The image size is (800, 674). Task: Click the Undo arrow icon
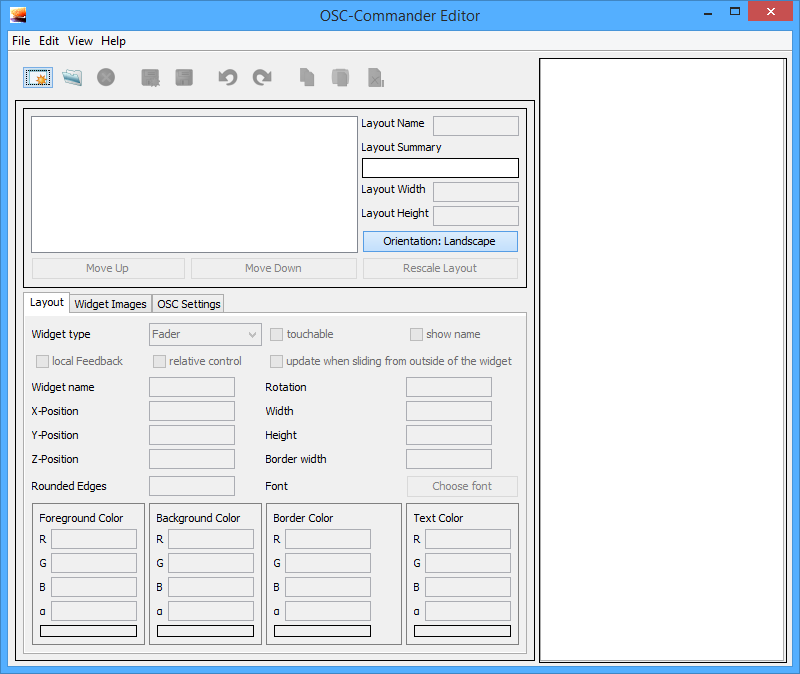coord(228,78)
